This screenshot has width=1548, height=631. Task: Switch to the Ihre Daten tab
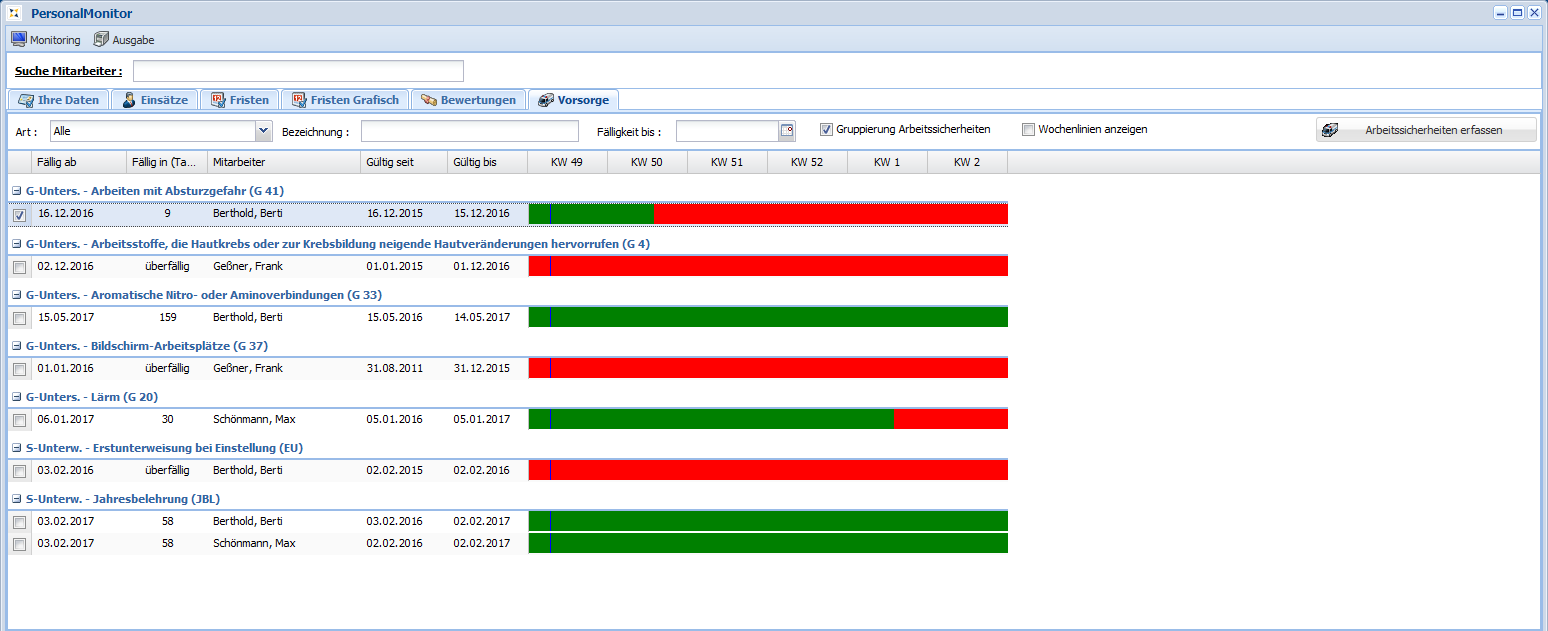pos(59,100)
